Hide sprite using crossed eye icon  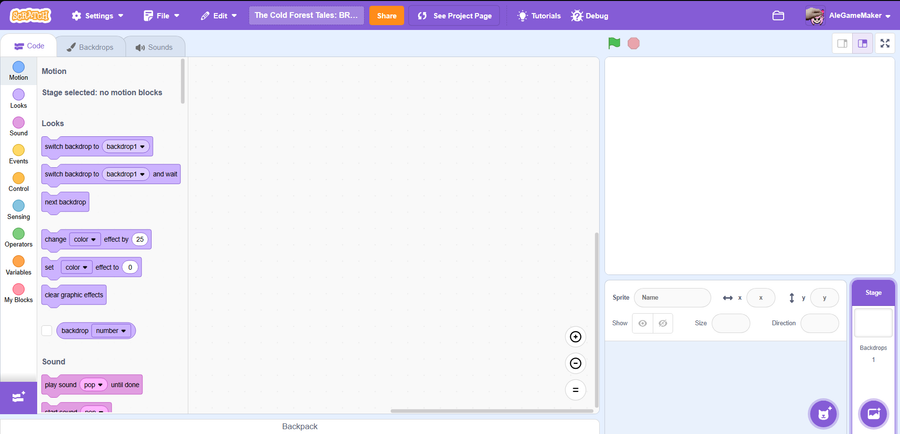point(662,323)
